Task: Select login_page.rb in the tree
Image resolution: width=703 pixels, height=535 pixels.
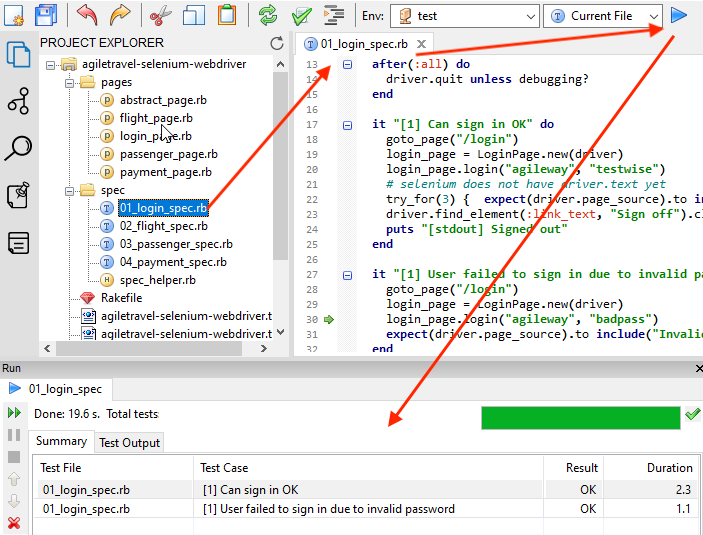Action: (156, 136)
